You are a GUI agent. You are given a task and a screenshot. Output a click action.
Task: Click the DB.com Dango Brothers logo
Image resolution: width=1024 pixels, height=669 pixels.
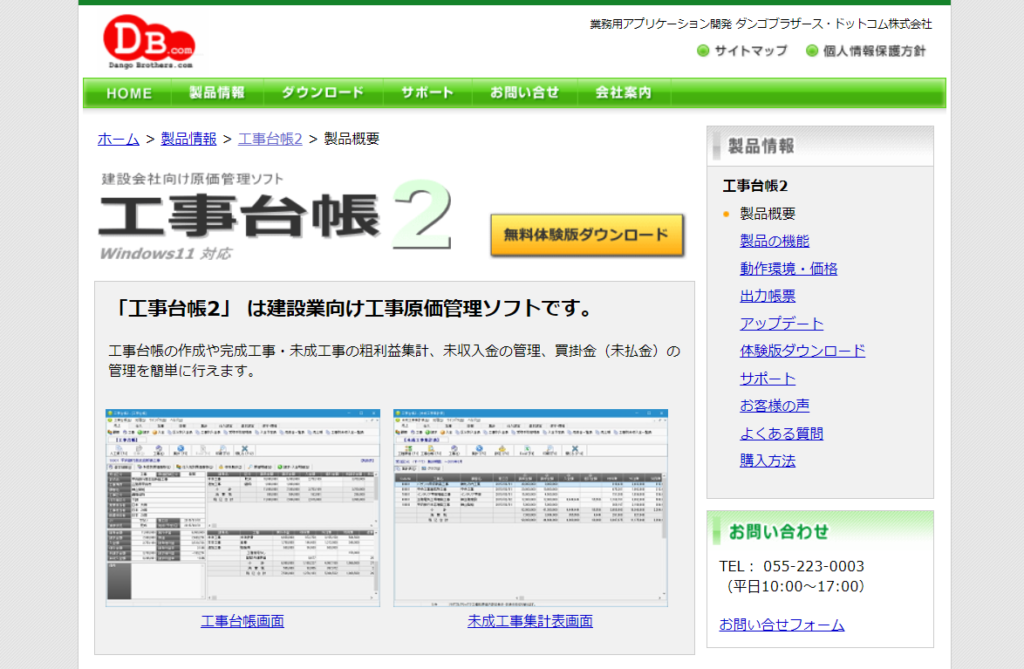pos(149,41)
